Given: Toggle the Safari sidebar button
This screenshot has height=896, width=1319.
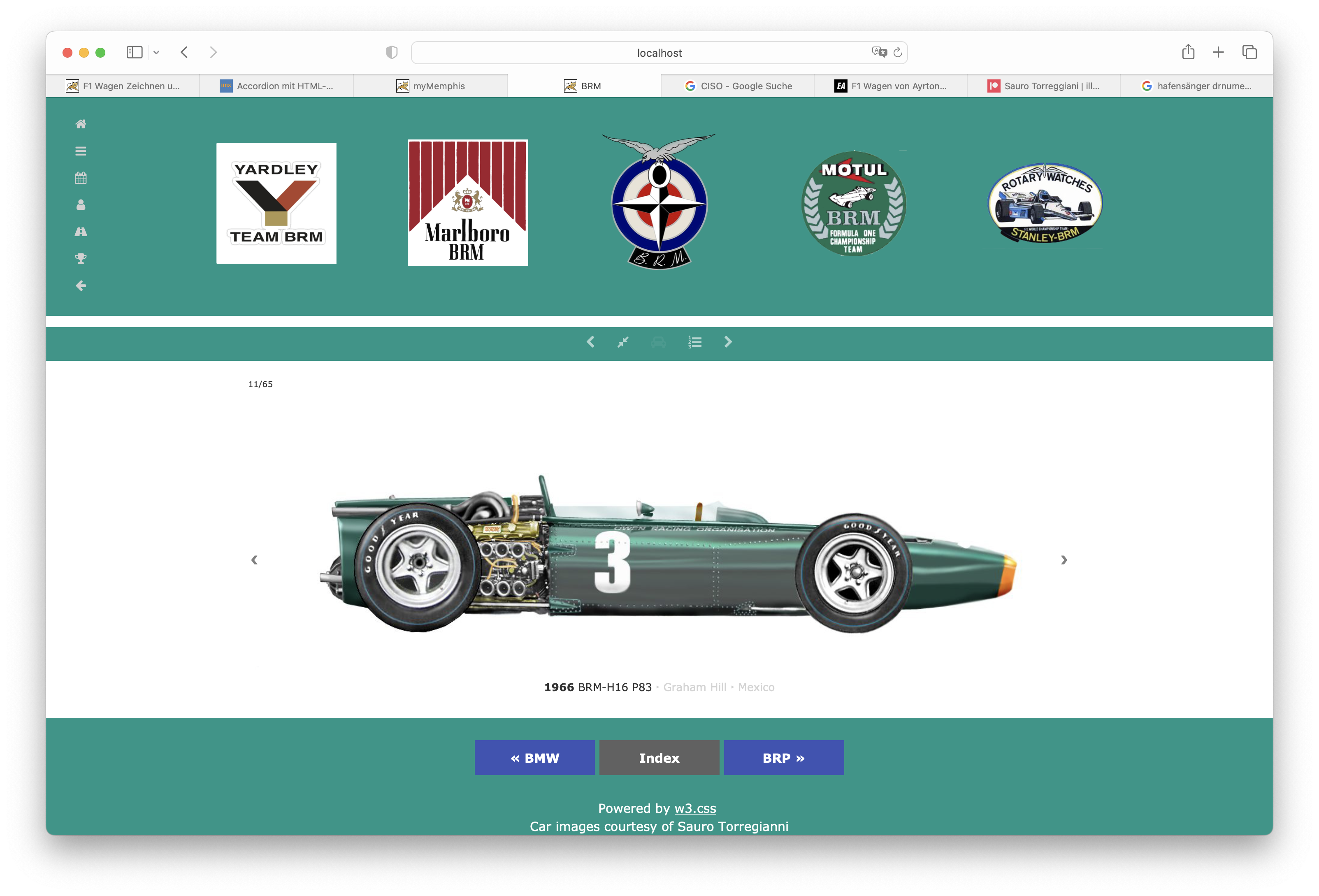Looking at the screenshot, I should tap(135, 52).
